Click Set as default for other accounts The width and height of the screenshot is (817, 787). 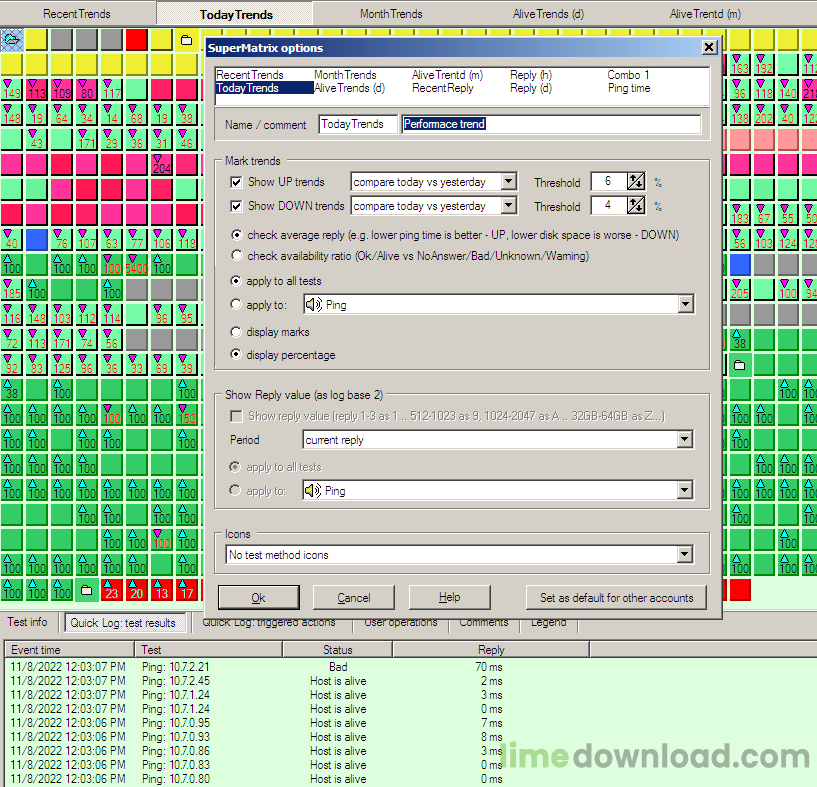(x=616, y=598)
